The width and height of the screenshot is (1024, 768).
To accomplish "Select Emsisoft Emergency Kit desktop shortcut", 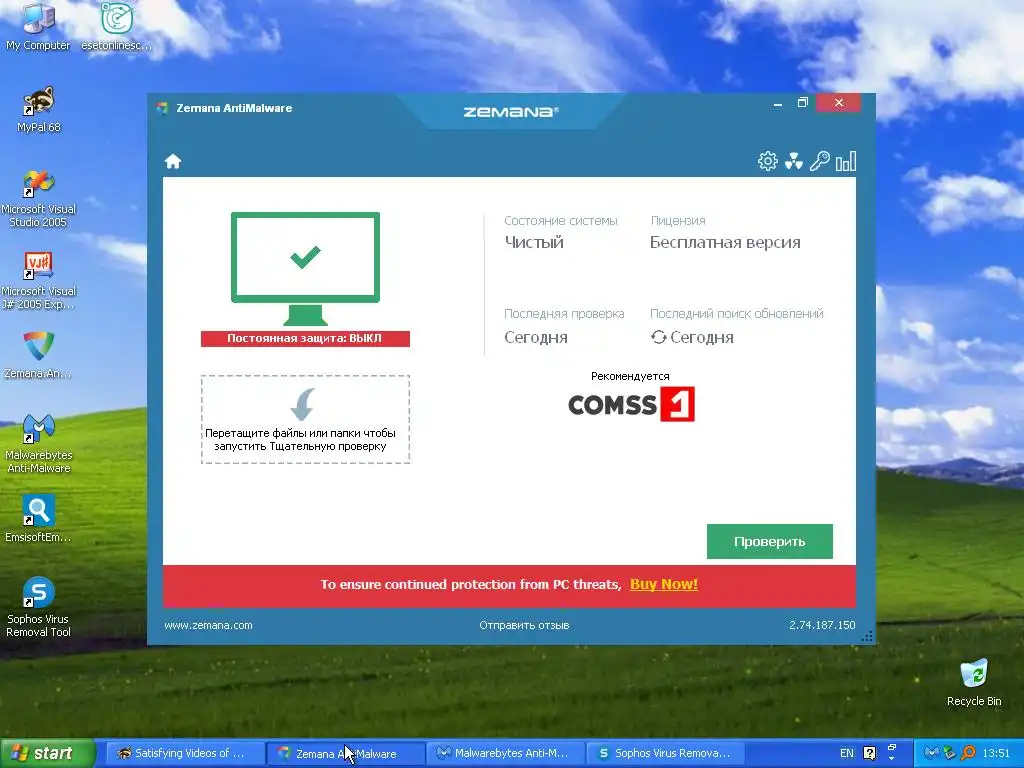I will coord(38,519).
